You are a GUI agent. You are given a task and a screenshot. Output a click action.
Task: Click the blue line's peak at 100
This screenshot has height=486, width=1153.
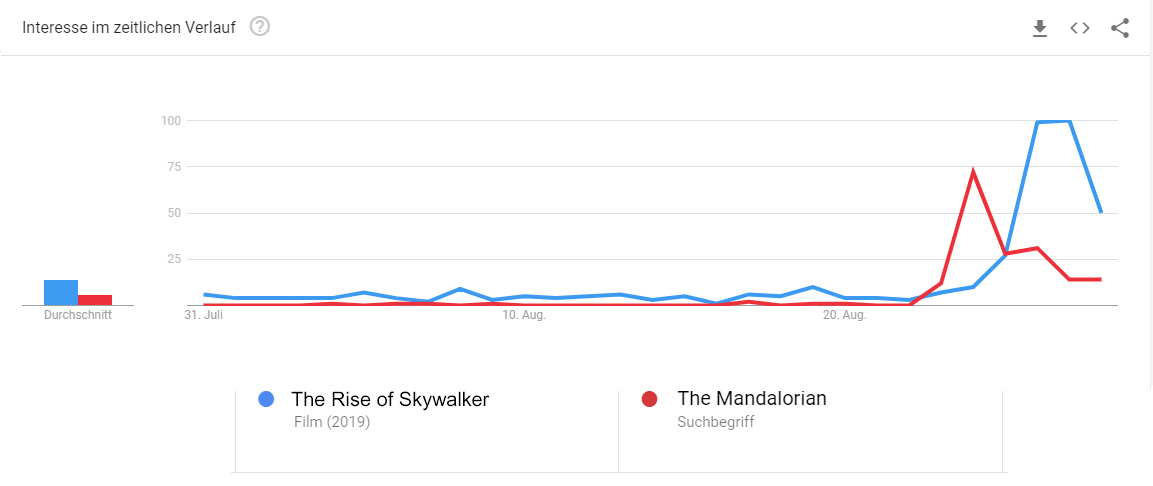(1054, 121)
